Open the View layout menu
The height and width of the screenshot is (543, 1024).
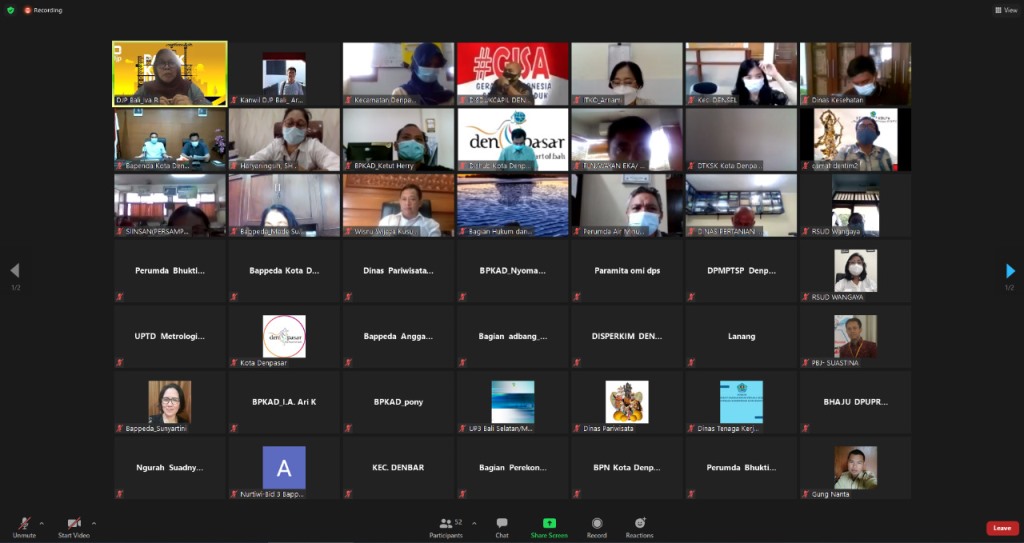click(1005, 10)
